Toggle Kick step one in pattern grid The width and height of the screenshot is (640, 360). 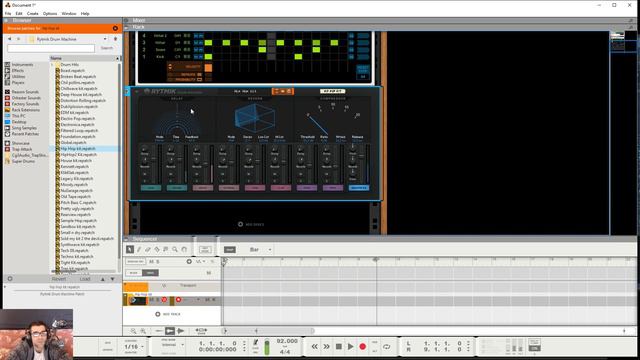(x=208, y=56)
